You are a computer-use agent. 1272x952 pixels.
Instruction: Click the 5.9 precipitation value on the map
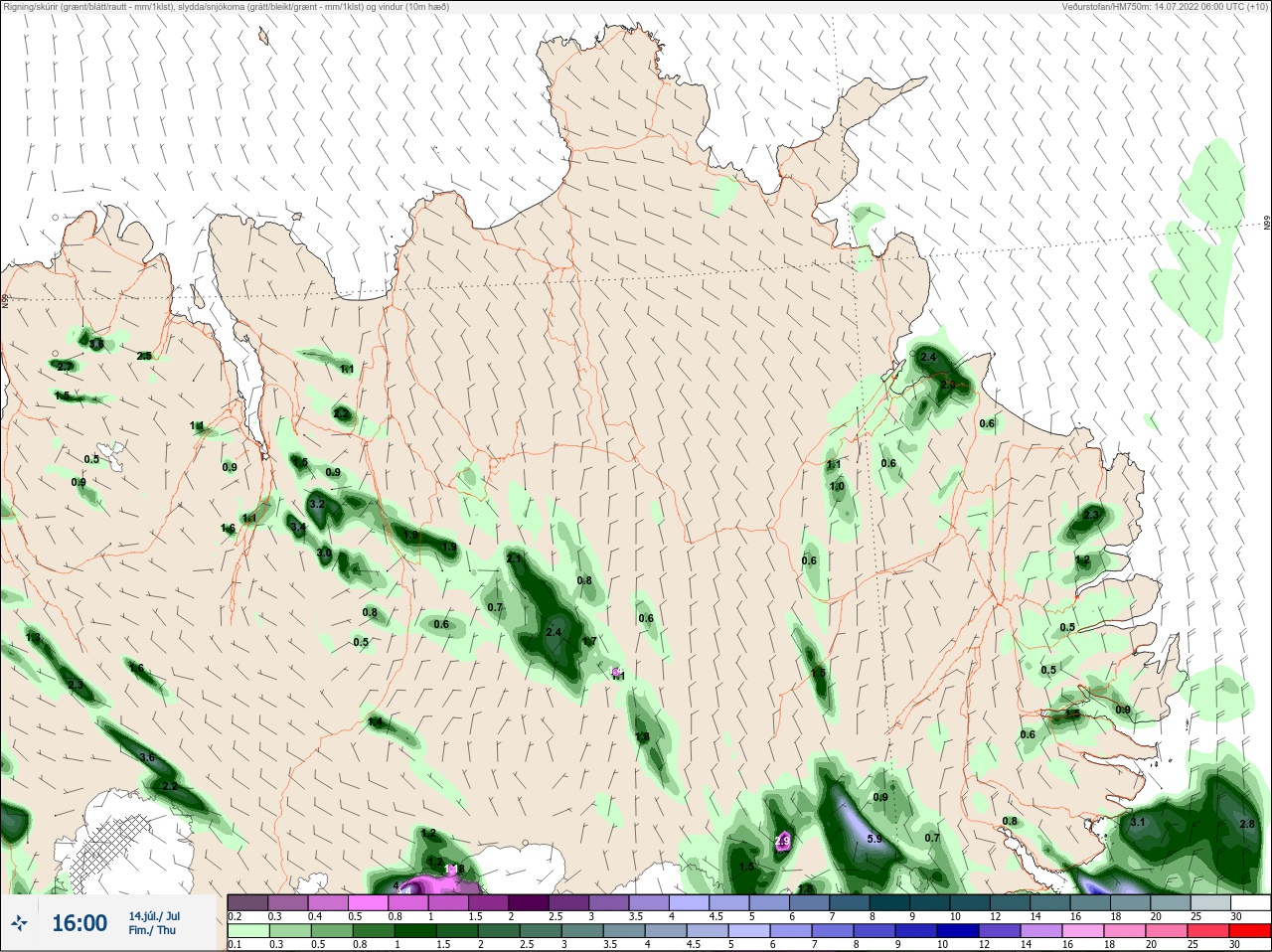point(874,839)
